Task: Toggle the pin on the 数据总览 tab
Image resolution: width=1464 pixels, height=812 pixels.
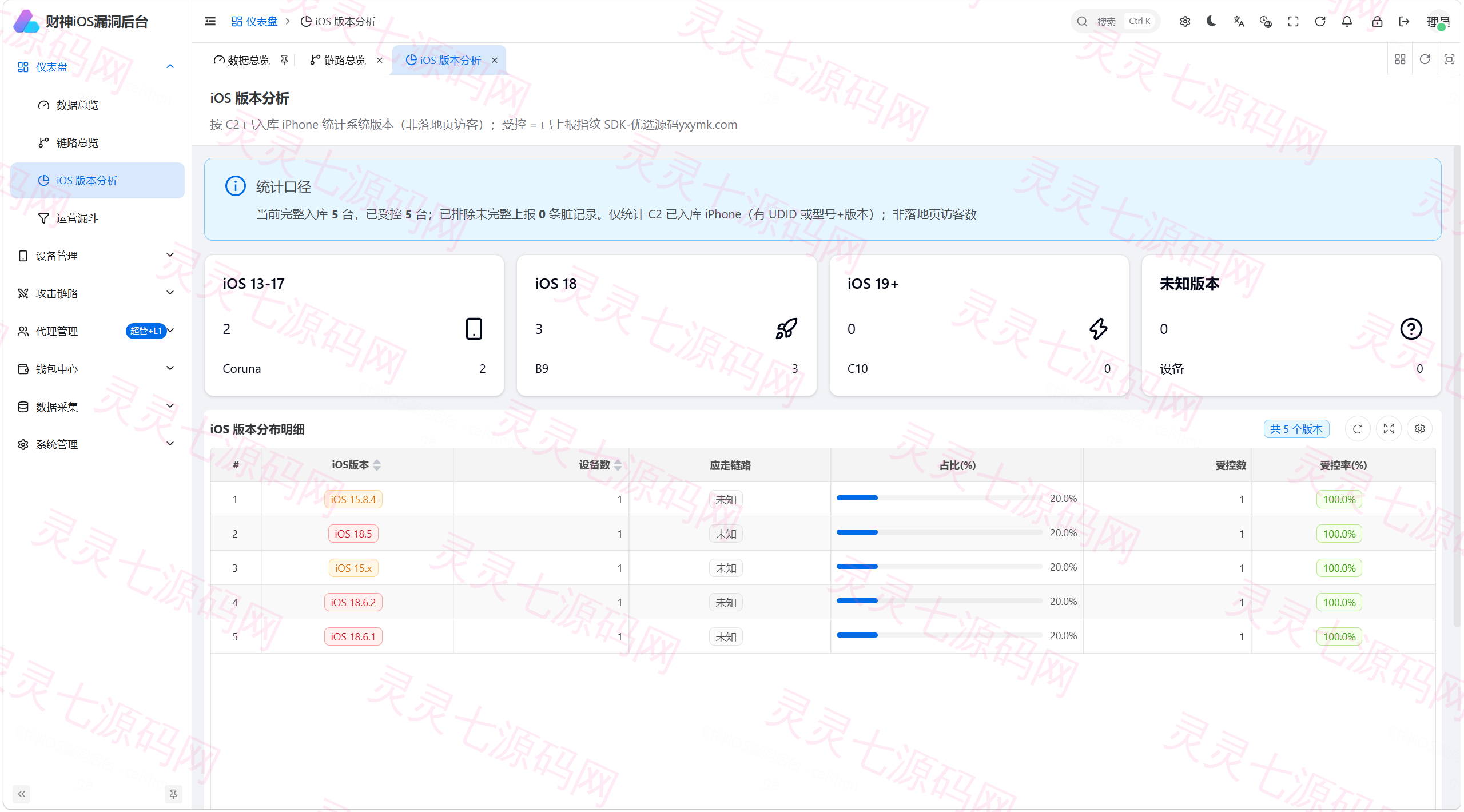Action: (284, 60)
